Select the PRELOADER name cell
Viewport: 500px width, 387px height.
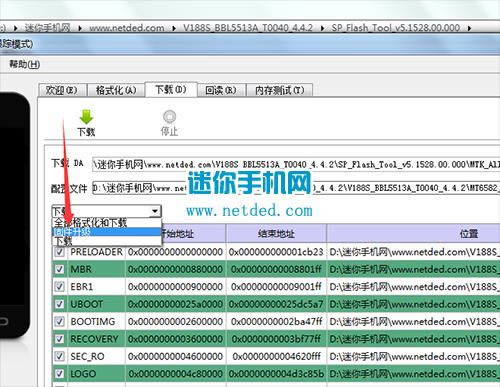pyautogui.click(x=96, y=252)
